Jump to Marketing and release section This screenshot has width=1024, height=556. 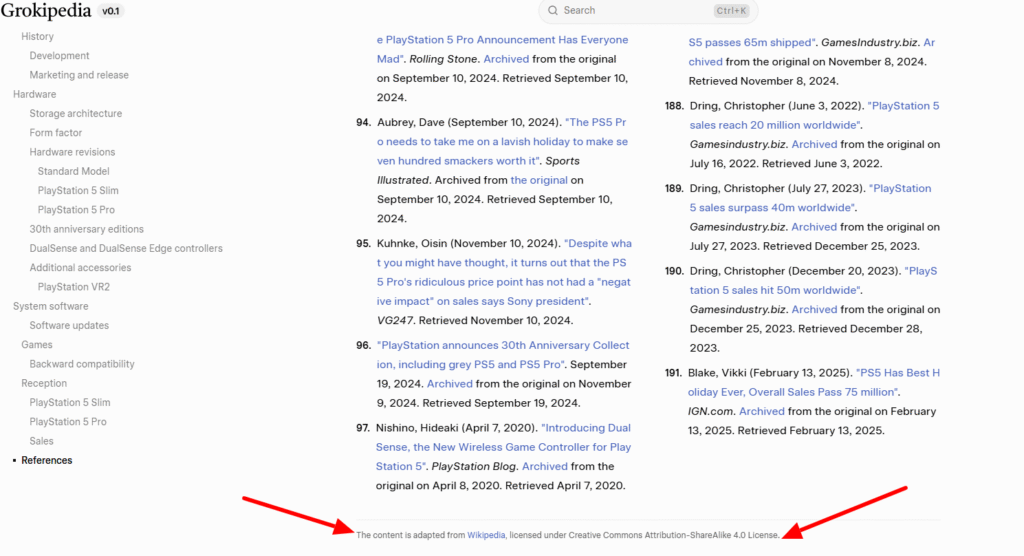(x=78, y=75)
